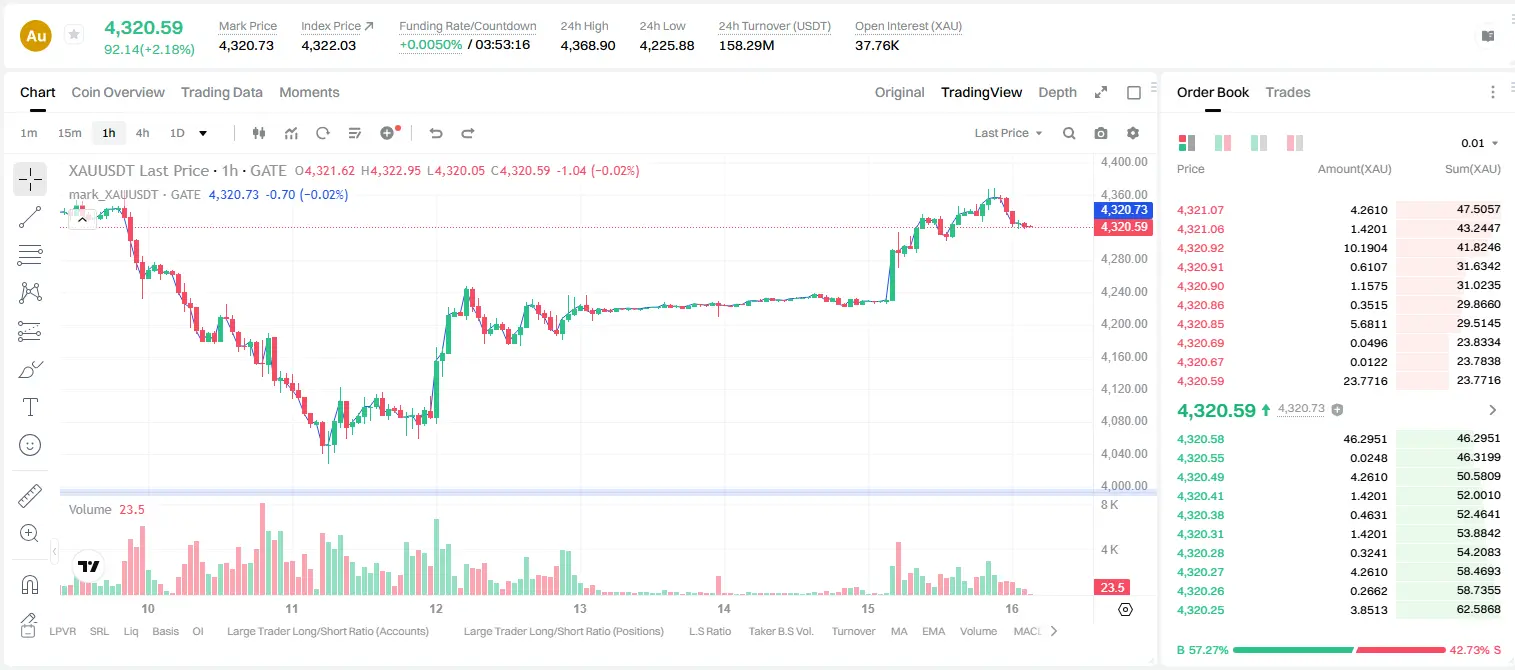The width and height of the screenshot is (1515, 670).
Task: Choose the text annotation tool
Action: point(30,407)
